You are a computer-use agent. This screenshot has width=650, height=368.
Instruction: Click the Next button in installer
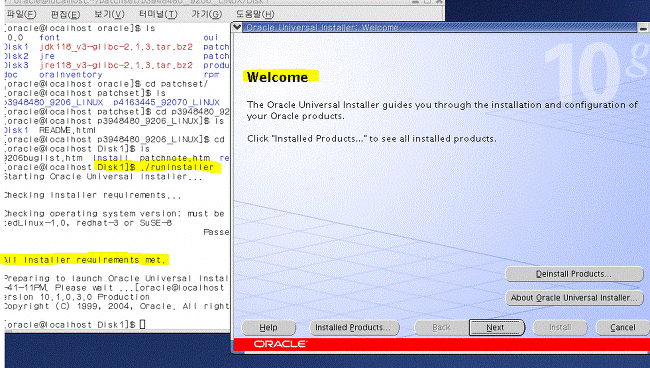497,327
